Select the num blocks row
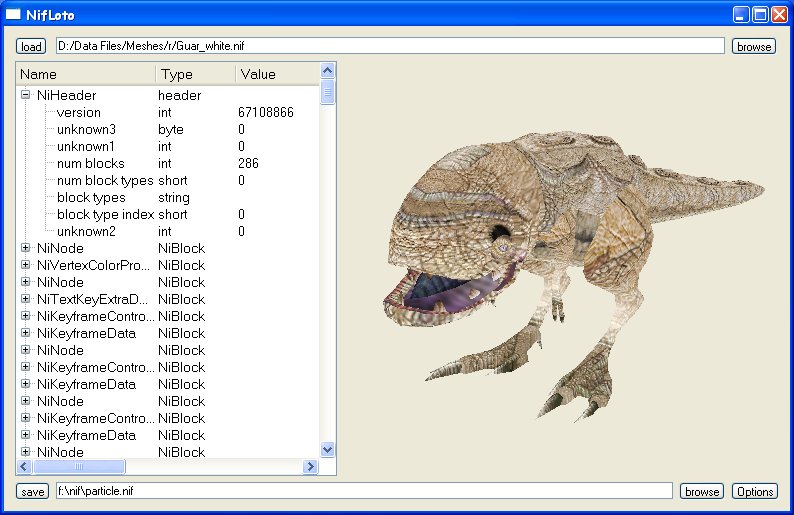Image resolution: width=794 pixels, height=515 pixels. pos(168,163)
